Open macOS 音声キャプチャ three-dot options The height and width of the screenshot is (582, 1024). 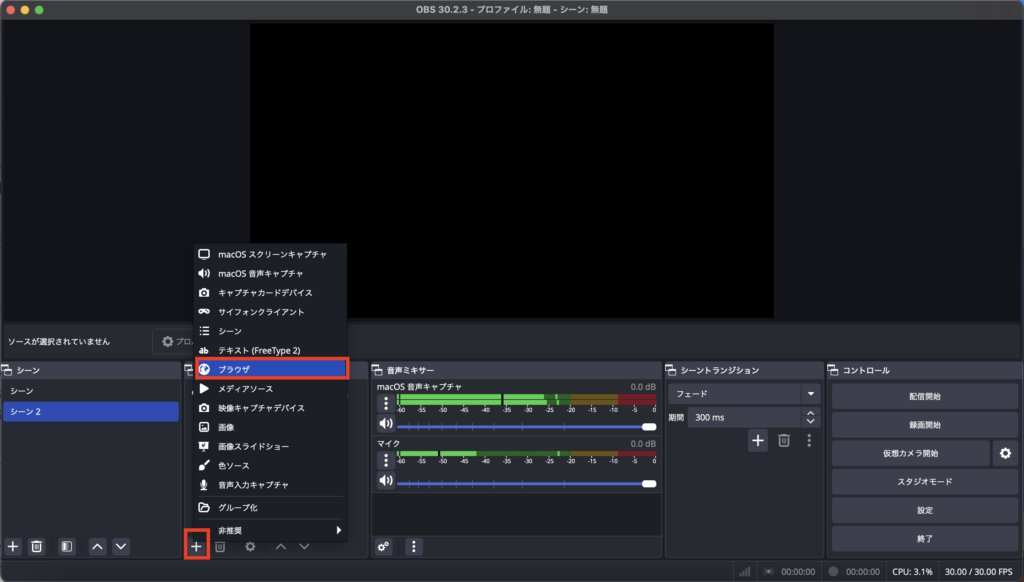(x=386, y=403)
